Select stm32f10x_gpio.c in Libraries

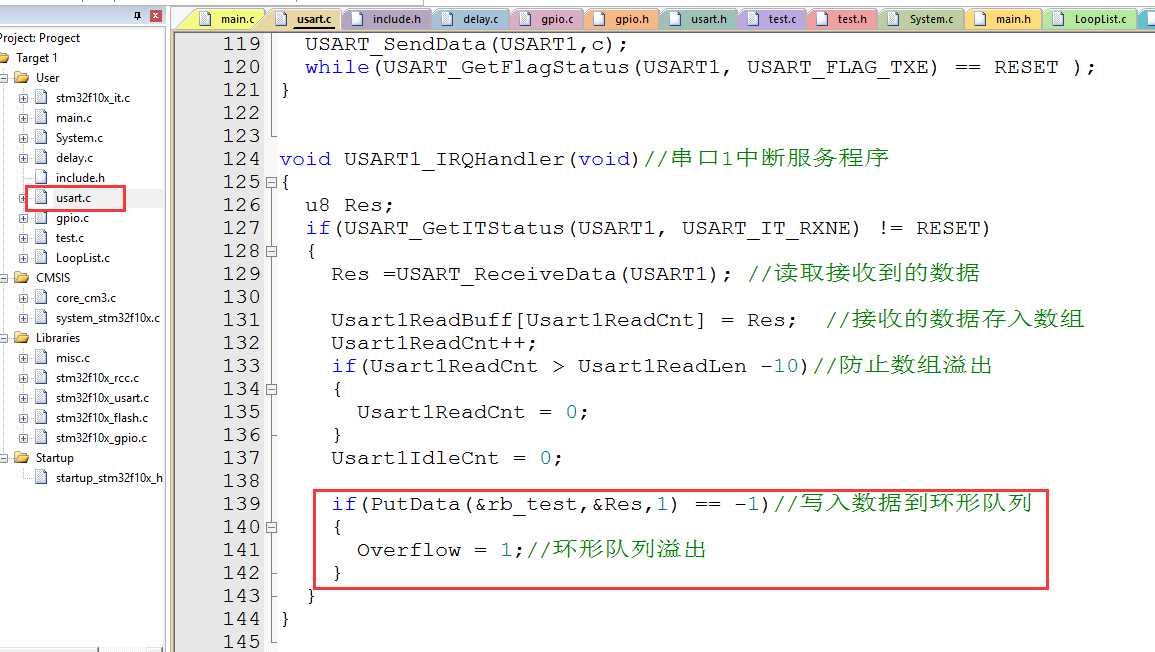101,438
